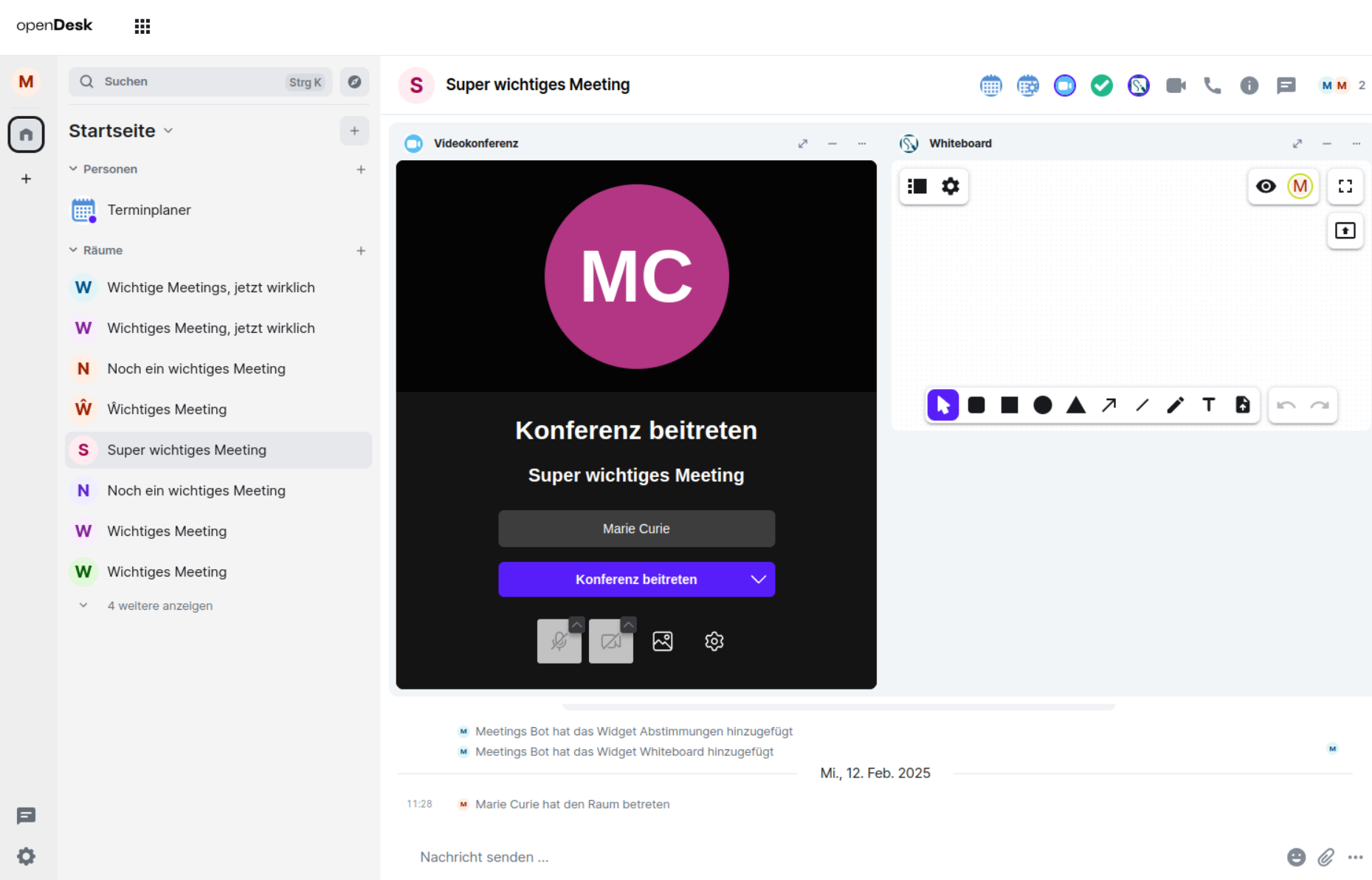Start a voice call with phone icon

pyautogui.click(x=1213, y=86)
